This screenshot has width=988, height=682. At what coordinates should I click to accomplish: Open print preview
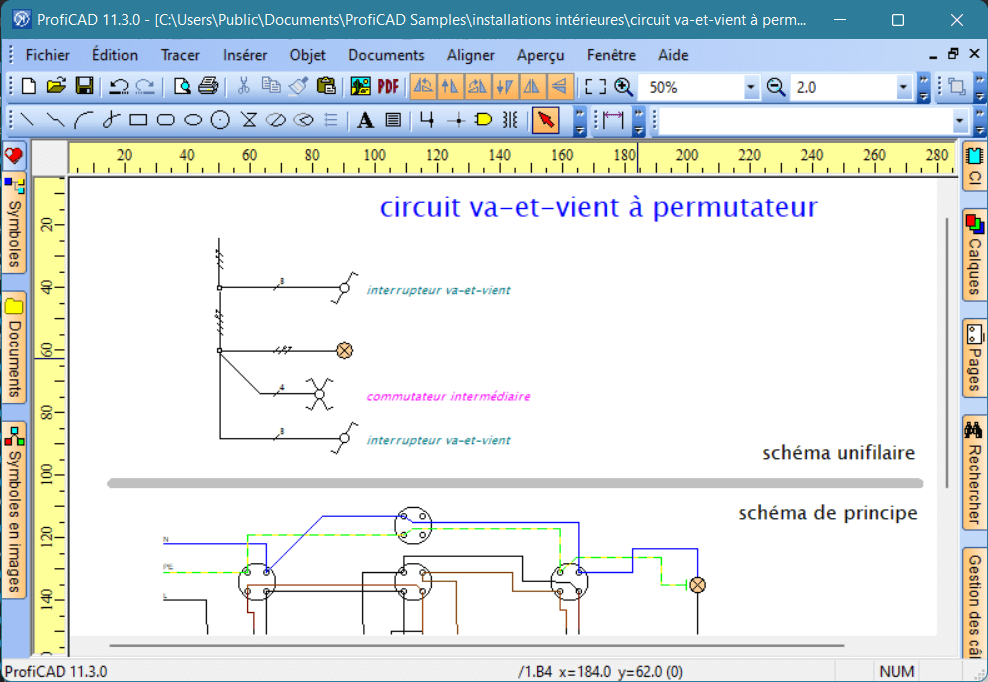click(x=181, y=86)
